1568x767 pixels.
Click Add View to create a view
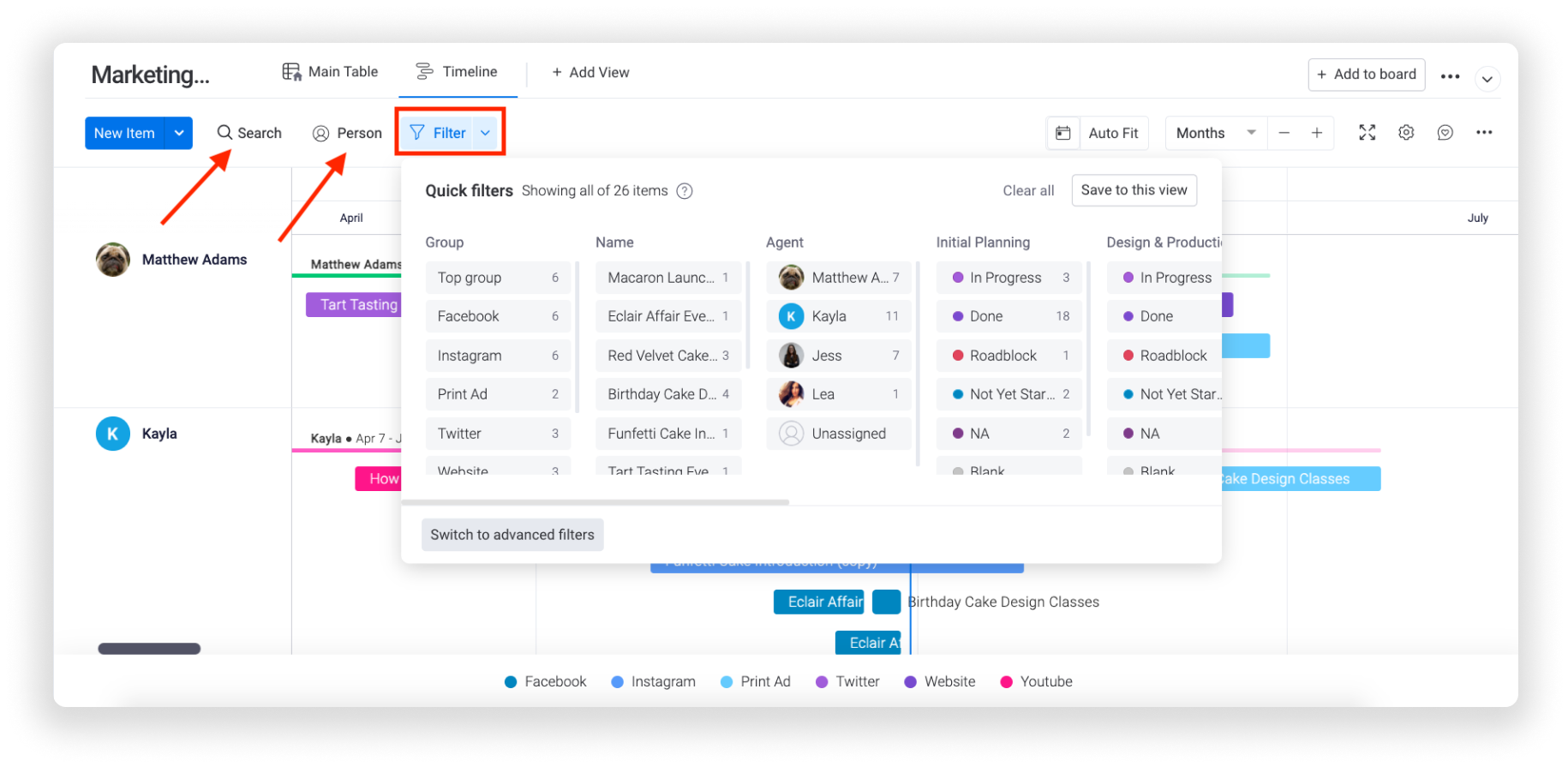tap(590, 73)
